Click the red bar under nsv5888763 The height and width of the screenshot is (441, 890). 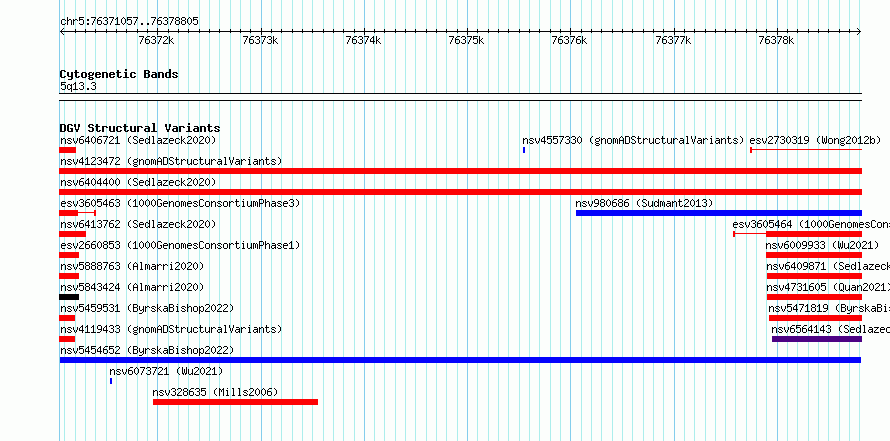(69, 276)
